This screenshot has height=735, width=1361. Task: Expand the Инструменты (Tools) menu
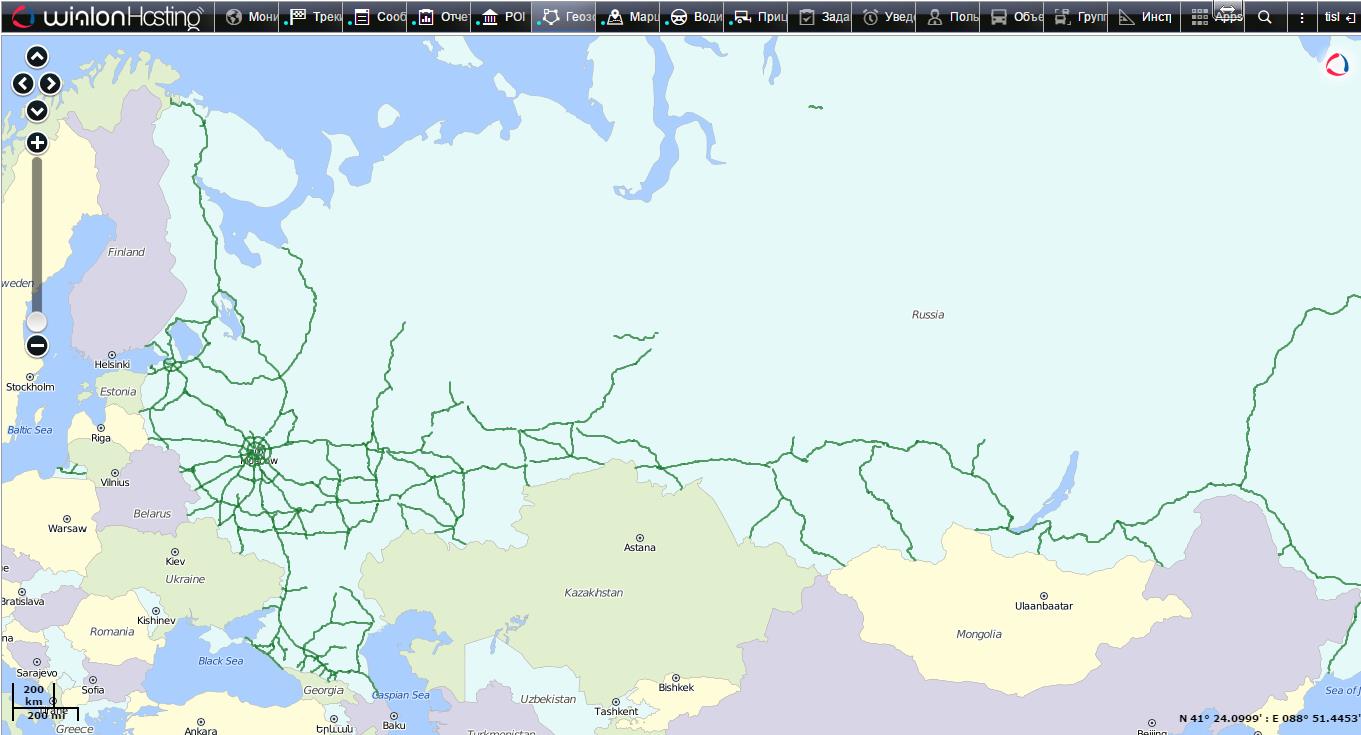1143,17
